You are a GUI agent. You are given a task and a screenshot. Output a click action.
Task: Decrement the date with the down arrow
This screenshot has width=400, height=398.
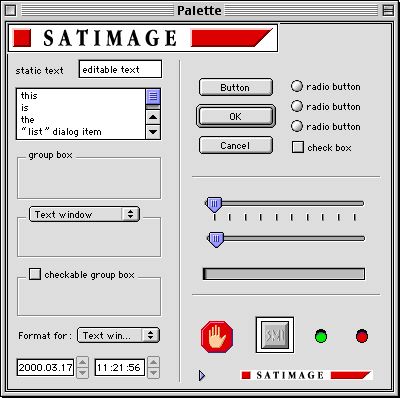tap(82, 373)
